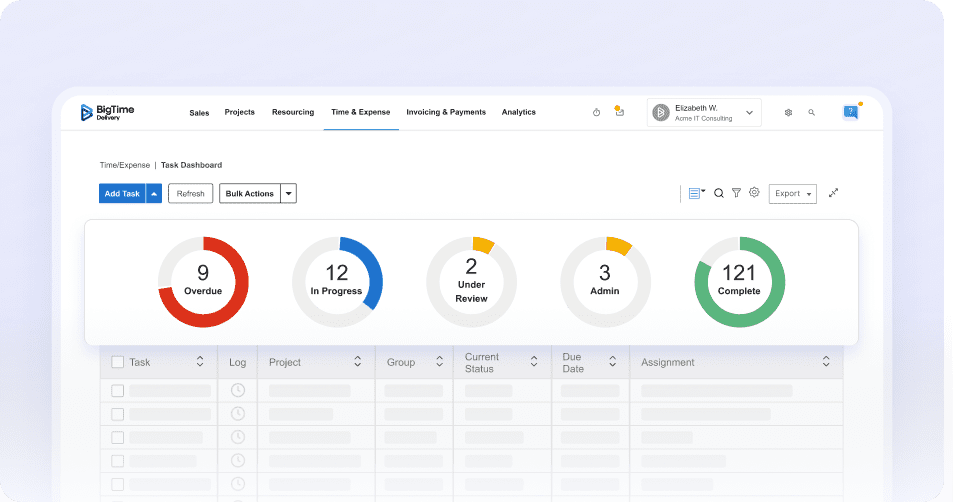953x502 pixels.
Task: Tick the select-all checkbox in Task header
Action: 118,362
